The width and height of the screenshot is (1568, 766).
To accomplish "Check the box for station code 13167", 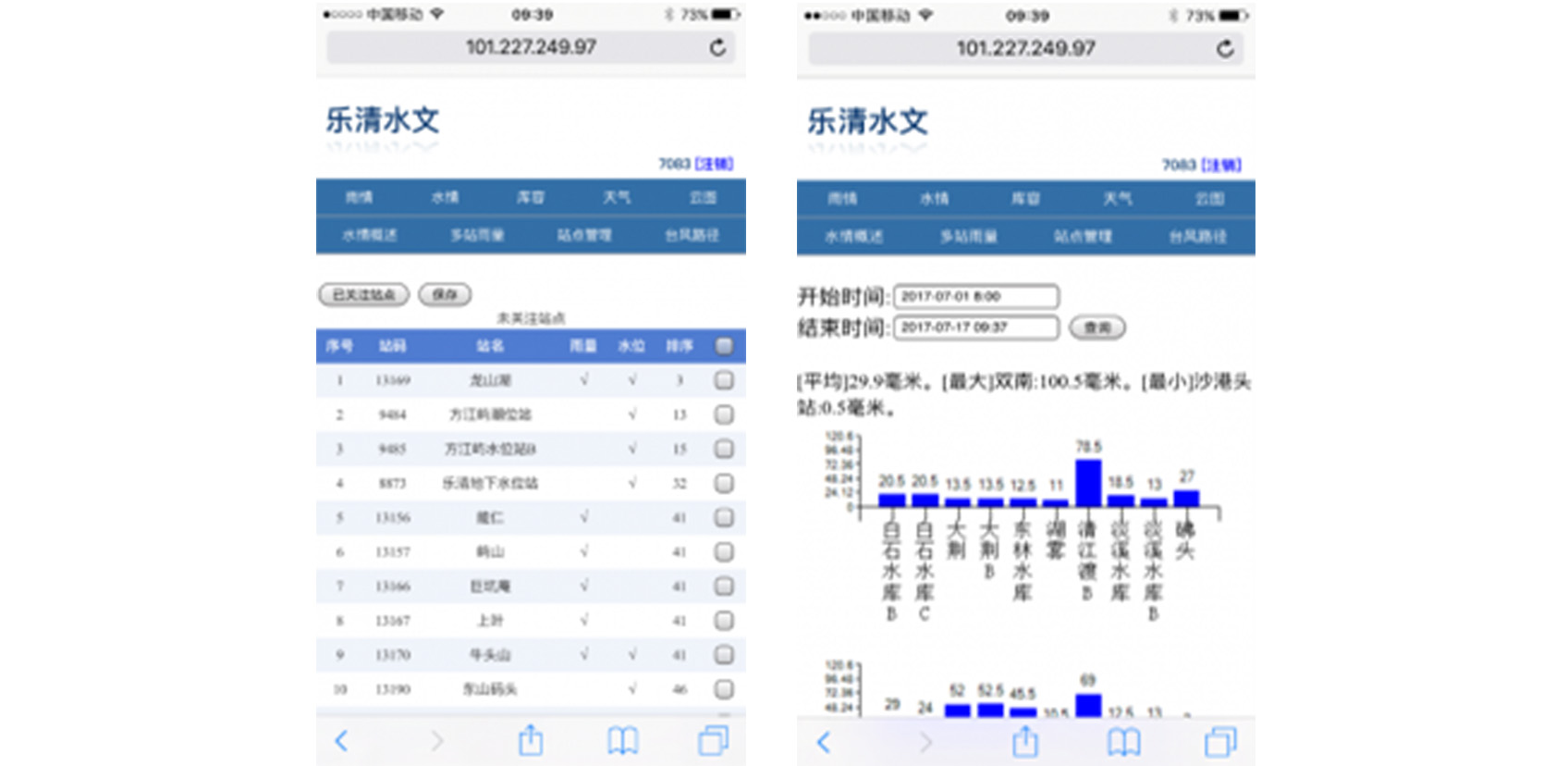I will click(724, 620).
